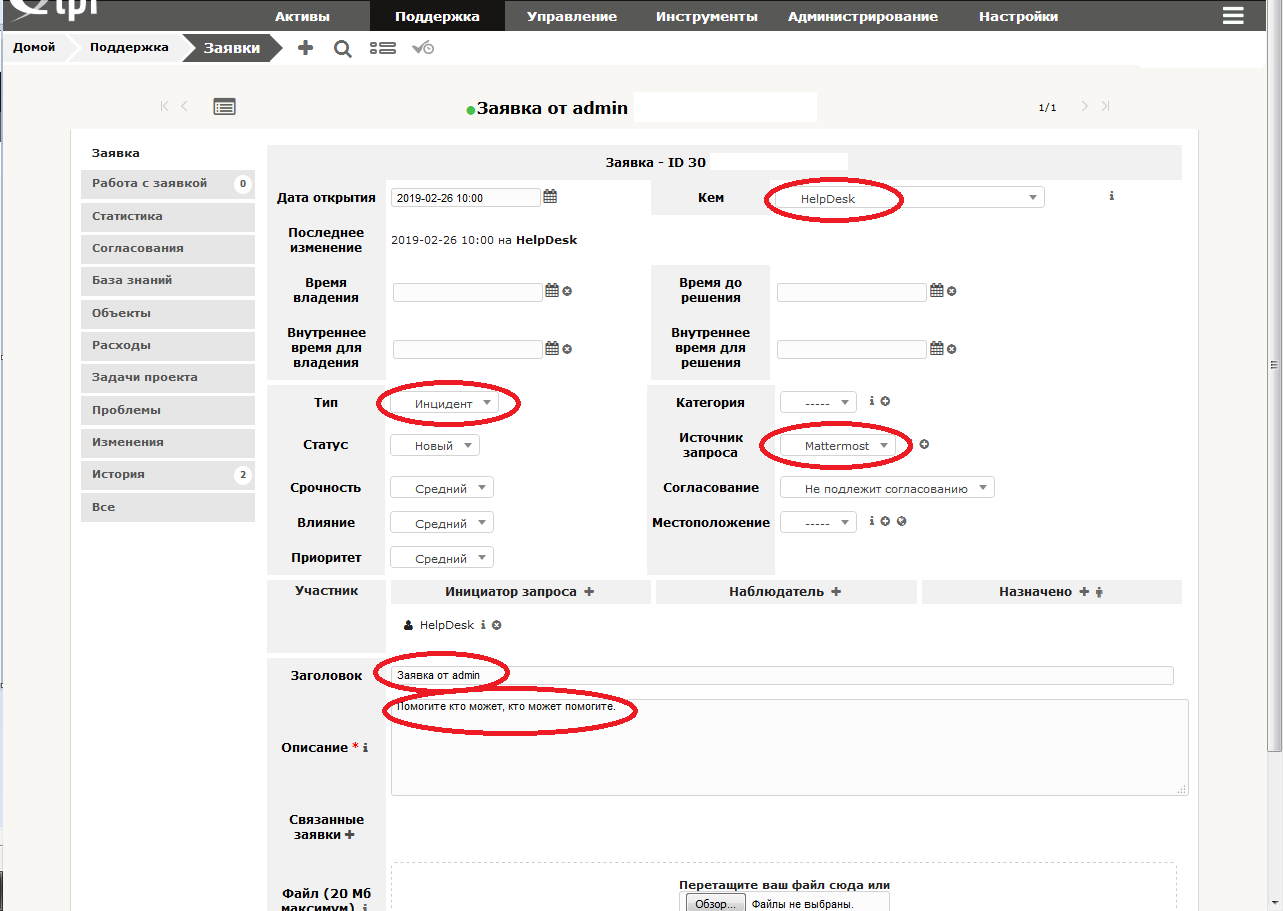Expand the Тип dropdown showing Инцидент
Image resolution: width=1283 pixels, height=911 pixels.
point(443,403)
